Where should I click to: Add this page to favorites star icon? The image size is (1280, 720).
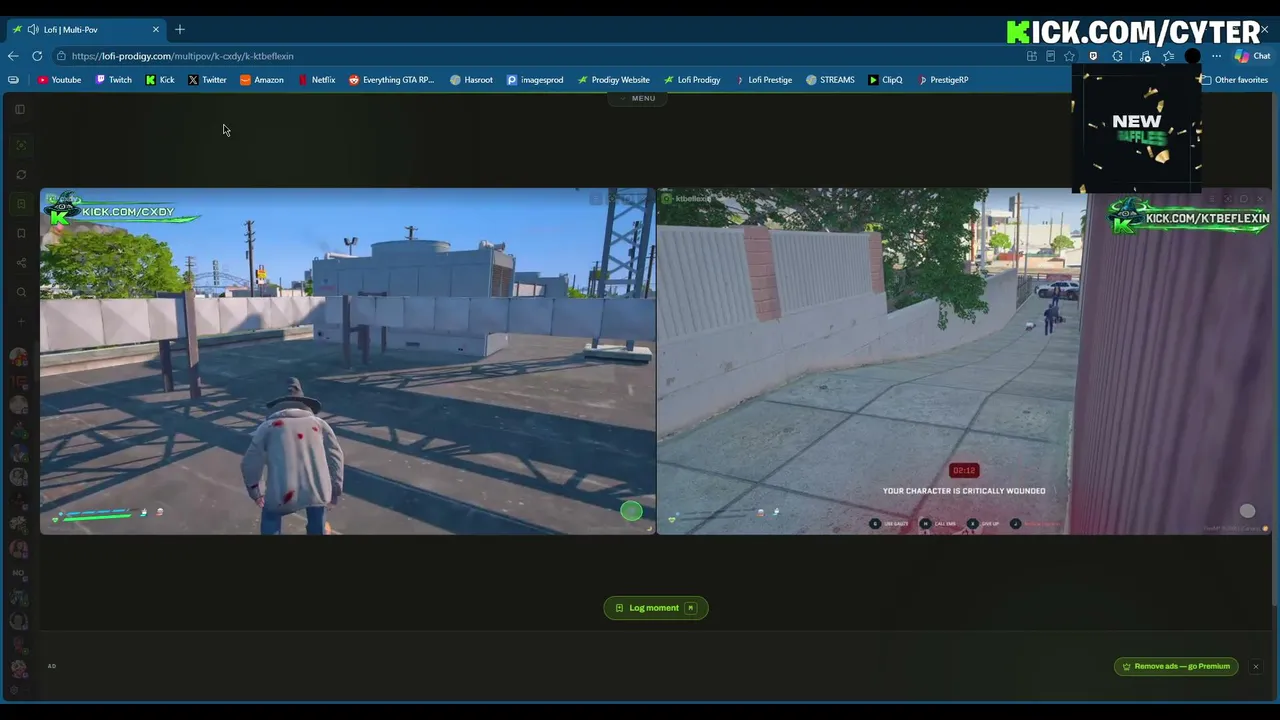pos(1069,56)
